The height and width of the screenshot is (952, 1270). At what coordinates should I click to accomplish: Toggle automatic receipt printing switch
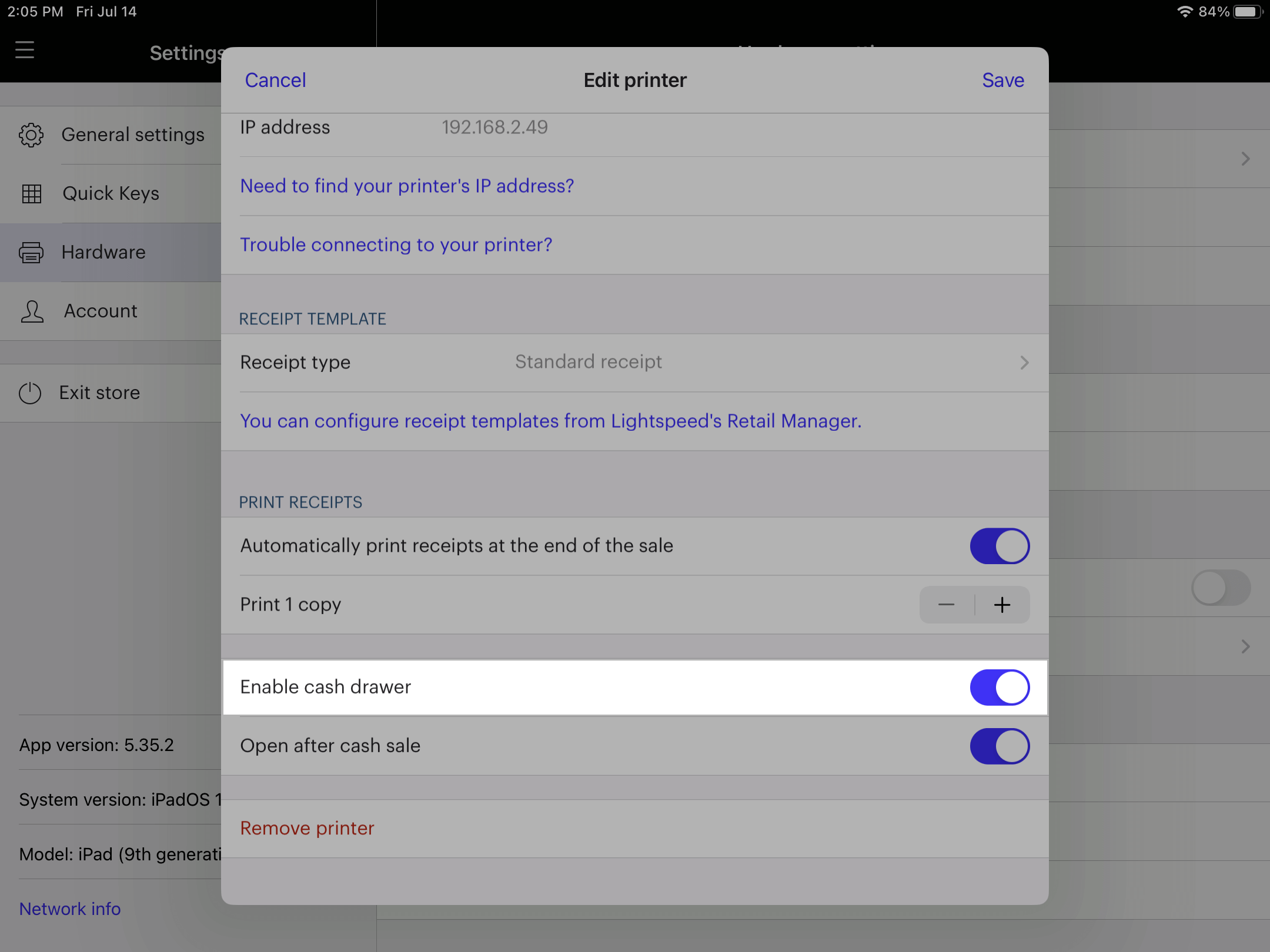999,546
